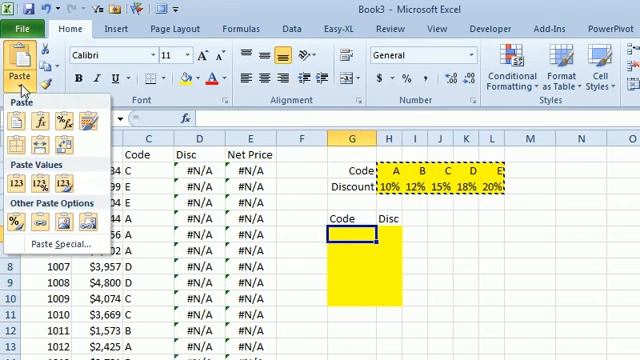
Task: Switch to the Insert tab
Action: point(116,29)
